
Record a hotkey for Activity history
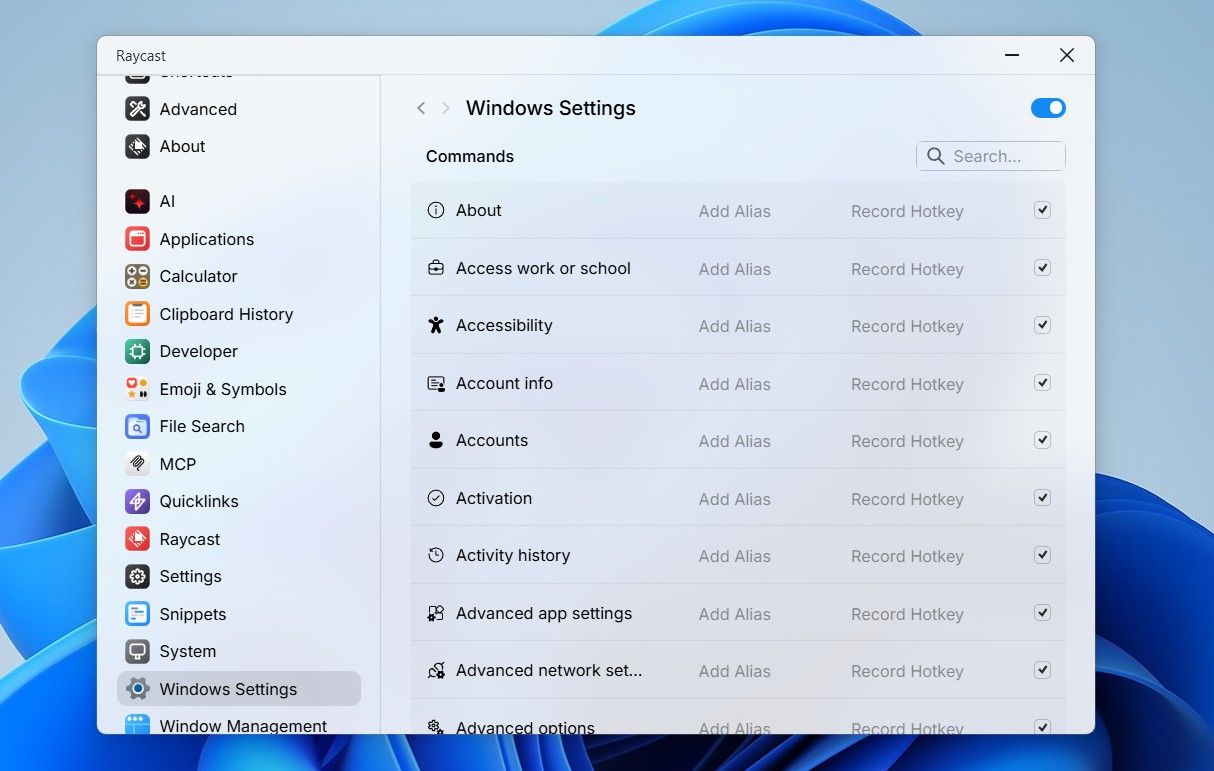pos(907,556)
